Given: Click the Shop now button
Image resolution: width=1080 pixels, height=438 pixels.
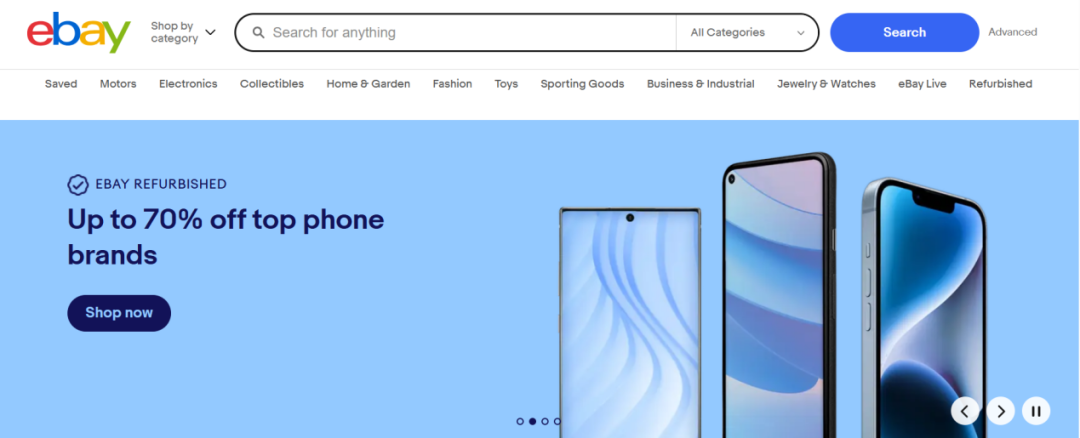Looking at the screenshot, I should click(x=119, y=313).
